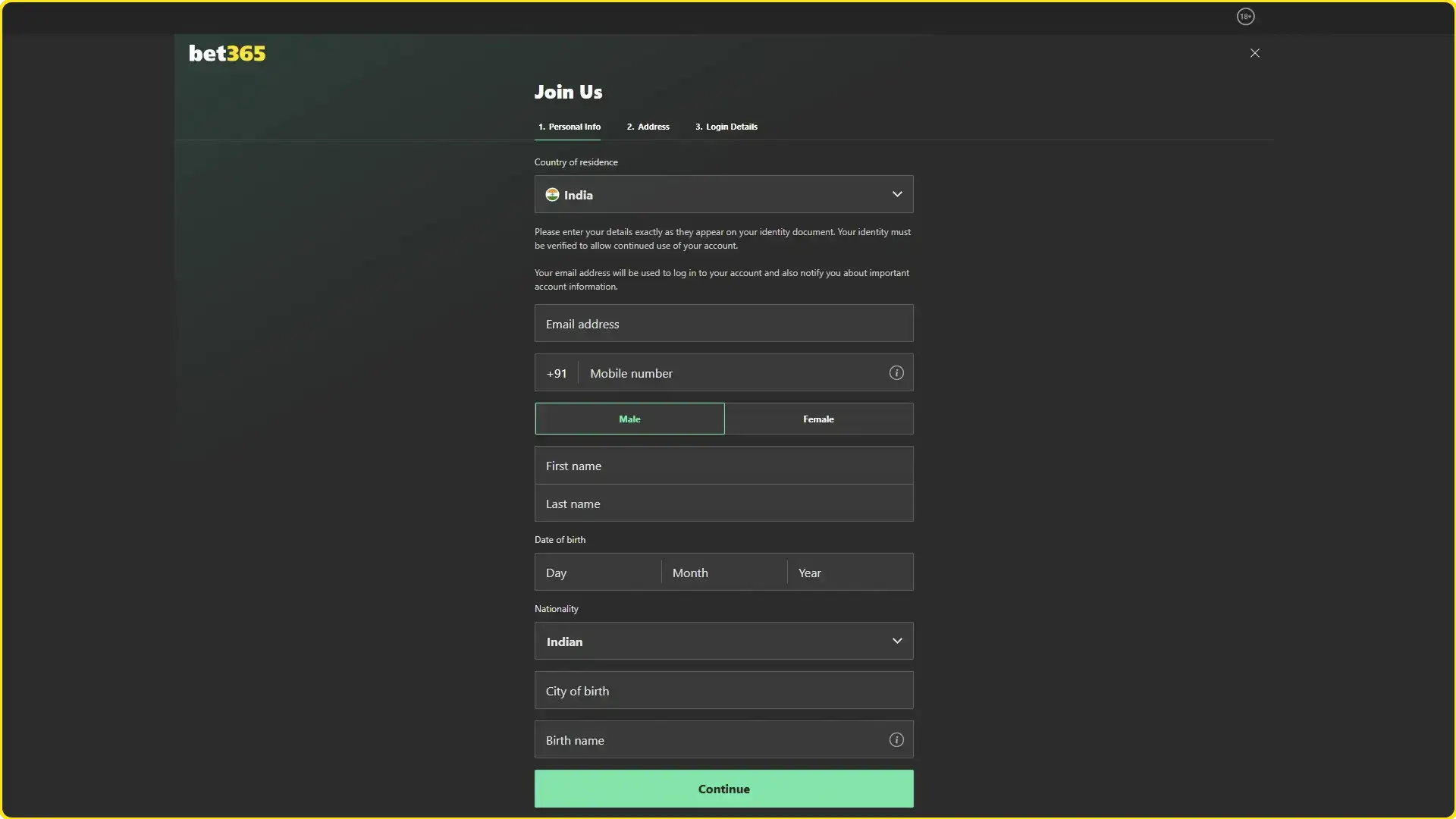1456x819 pixels.
Task: Focus the Birth name field
Action: click(723, 740)
